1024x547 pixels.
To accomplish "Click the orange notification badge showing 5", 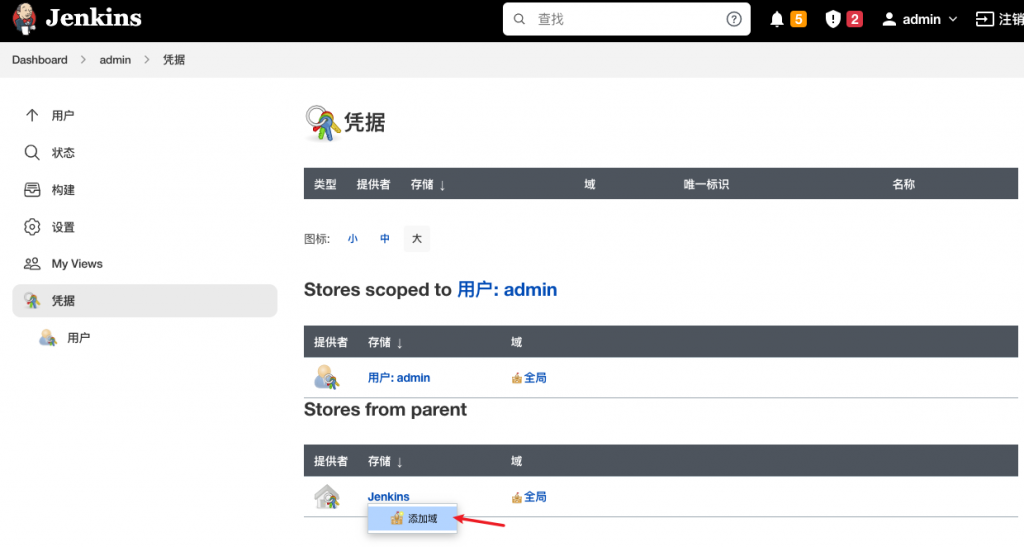I will (x=798, y=19).
